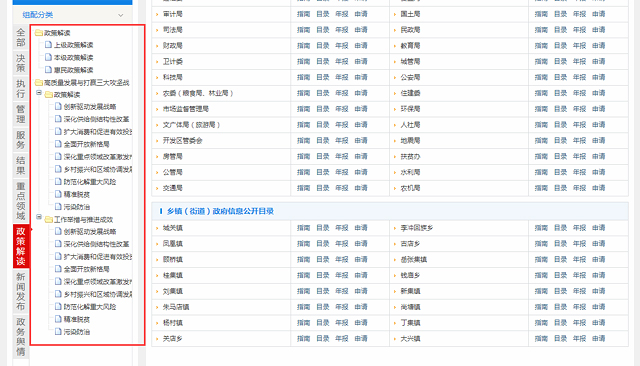Select the red 政策解读 vertical tab
This screenshot has width=640, height=366.
tap(21, 246)
